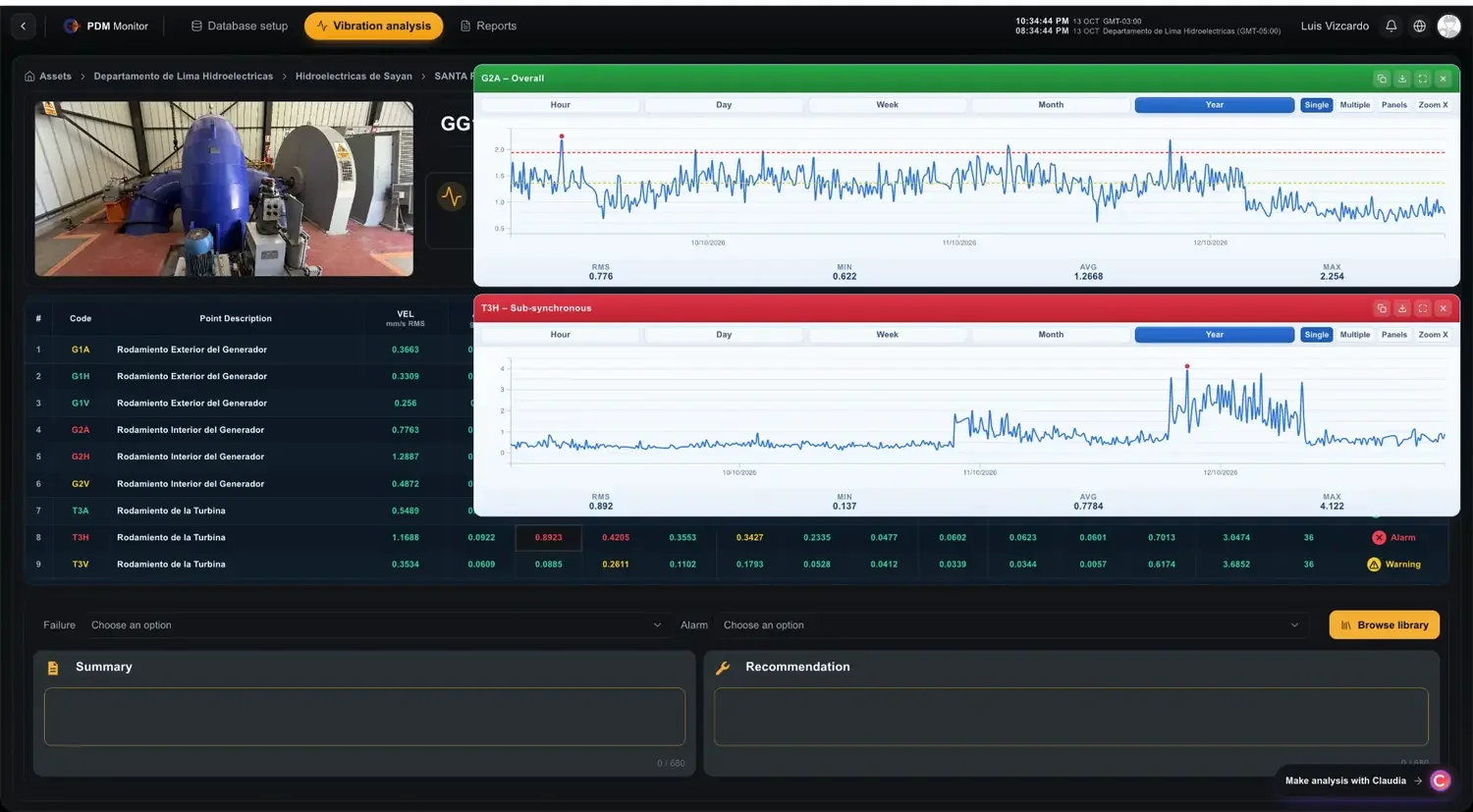This screenshot has height=812, width=1473.
Task: Select Multiple mode in G2A – Overall chart
Action: click(1355, 105)
